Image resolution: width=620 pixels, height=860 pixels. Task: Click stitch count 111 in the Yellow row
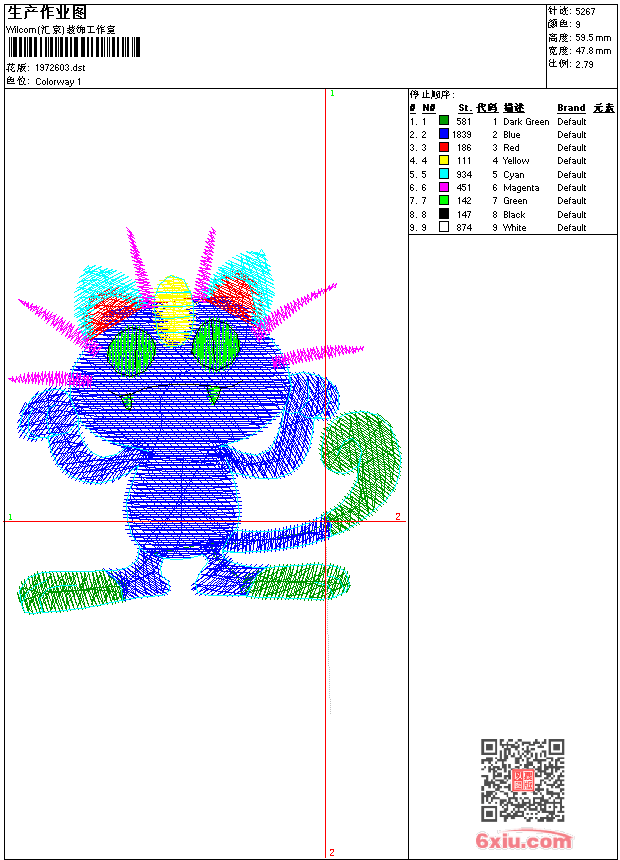[x=464, y=161]
